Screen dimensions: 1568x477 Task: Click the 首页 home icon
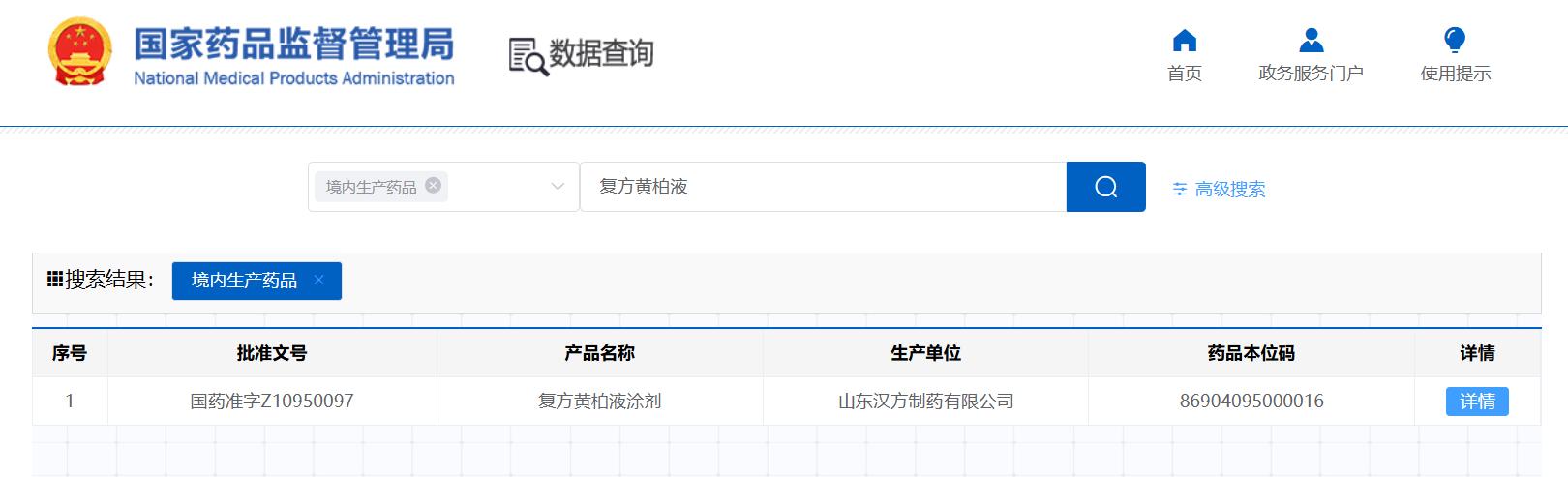tap(1184, 41)
